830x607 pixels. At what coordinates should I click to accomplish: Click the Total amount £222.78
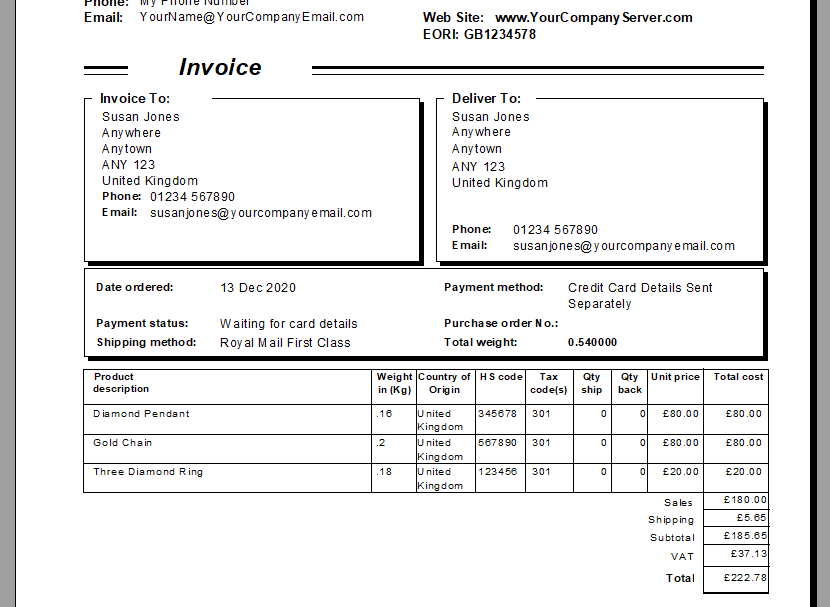point(745,577)
